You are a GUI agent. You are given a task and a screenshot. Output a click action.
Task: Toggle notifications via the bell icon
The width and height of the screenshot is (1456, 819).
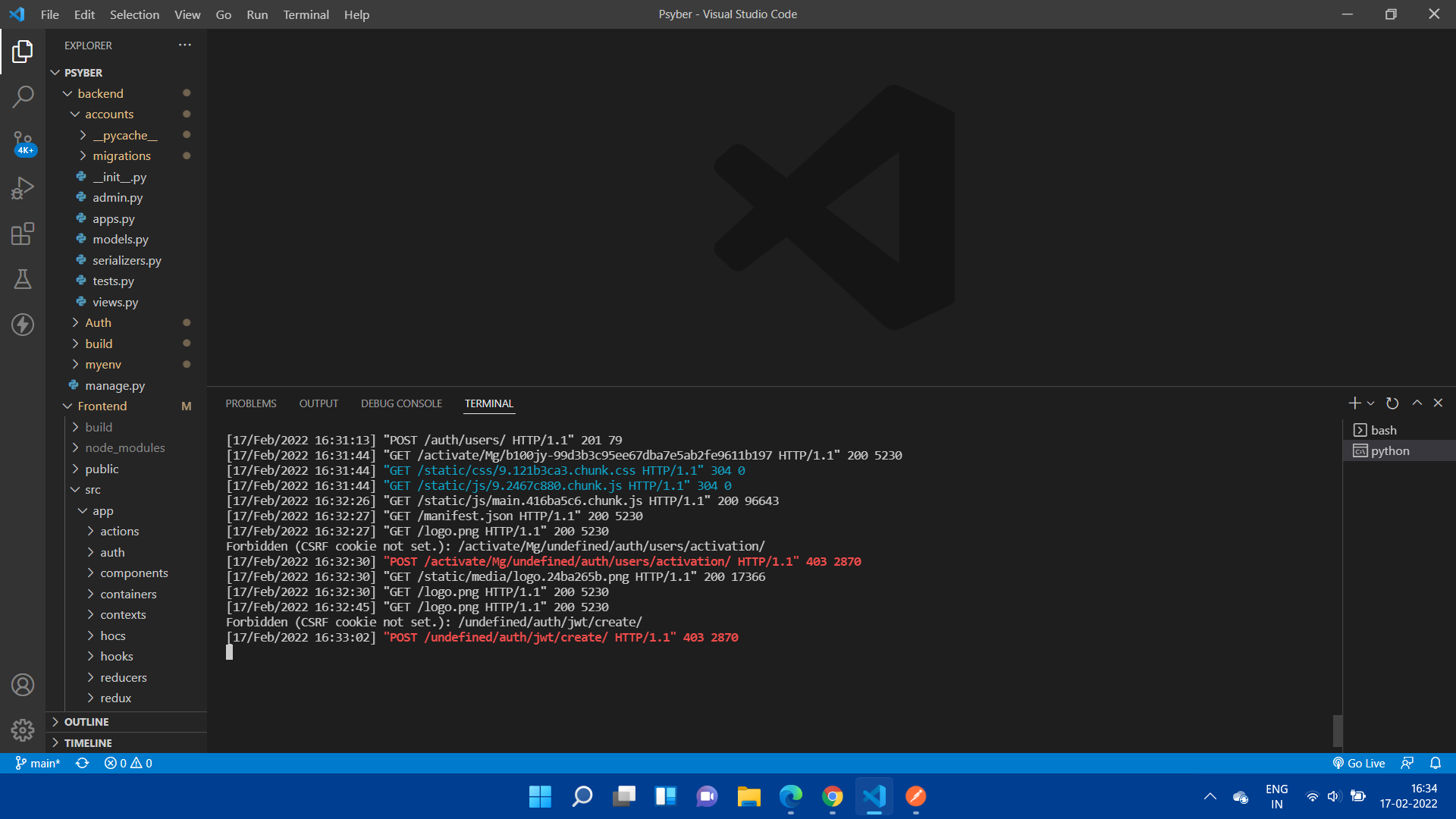tap(1436, 763)
